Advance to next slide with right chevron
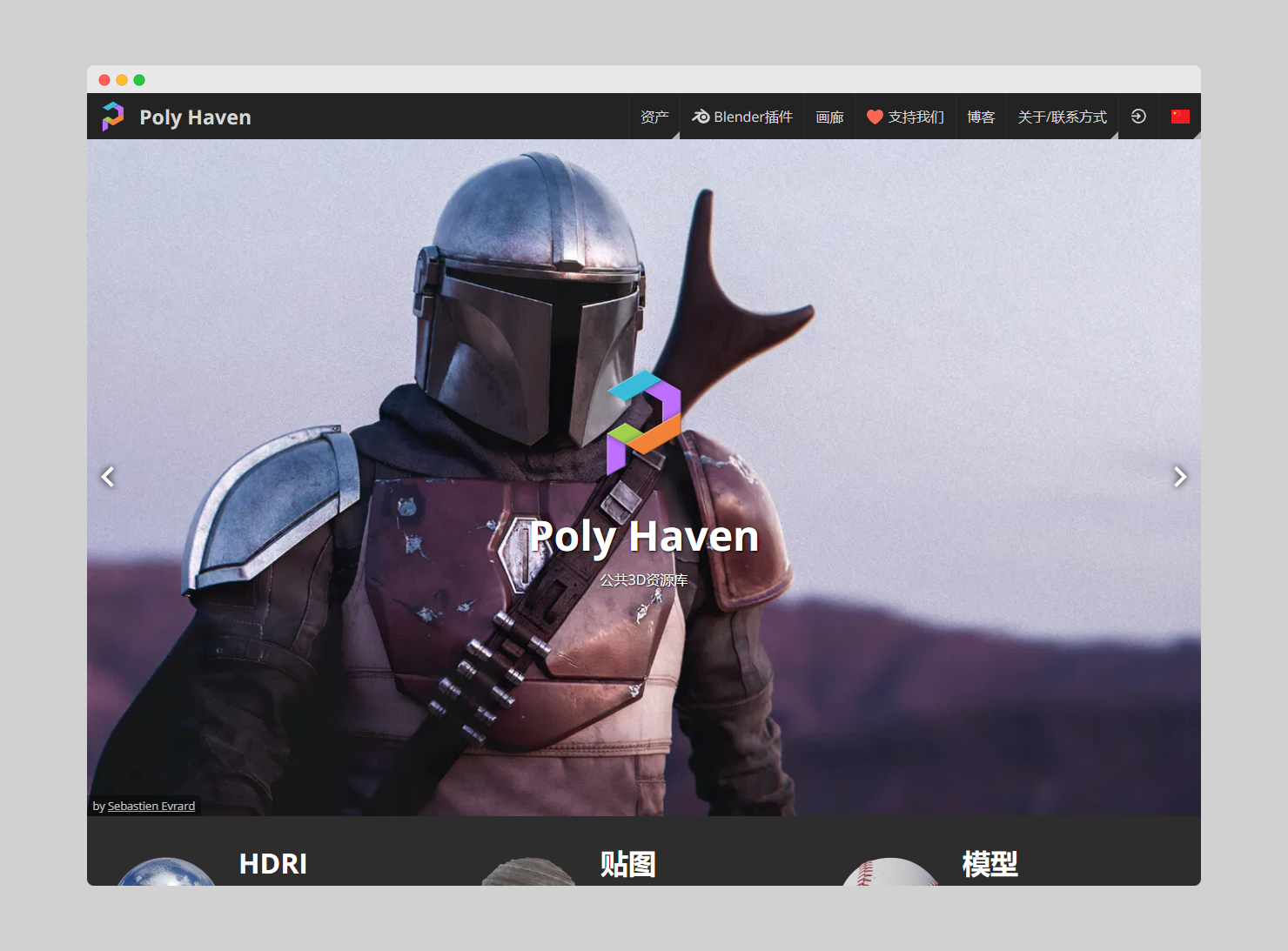 coord(1179,477)
